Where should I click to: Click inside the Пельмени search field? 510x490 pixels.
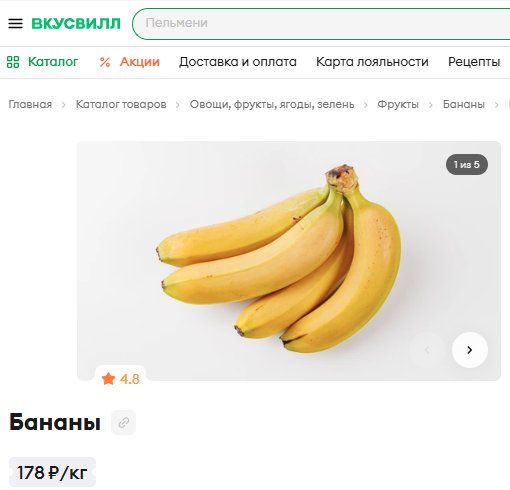[x=321, y=23]
